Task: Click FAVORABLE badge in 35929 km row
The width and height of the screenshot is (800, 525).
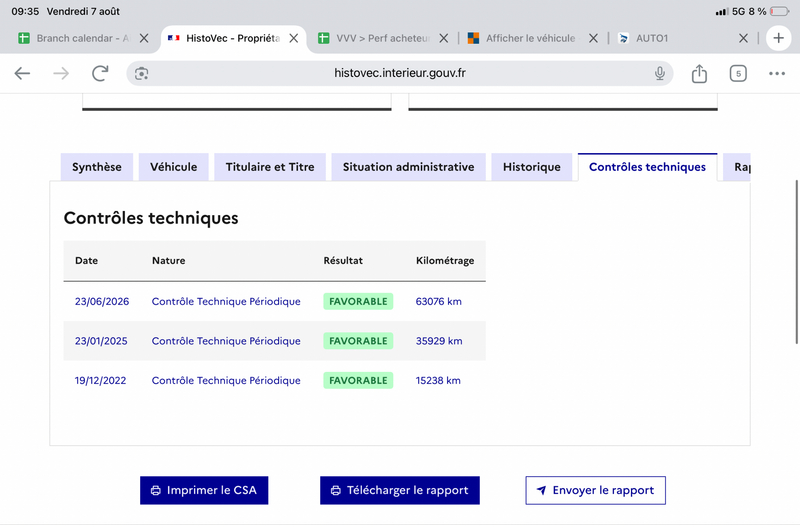Action: [358, 341]
